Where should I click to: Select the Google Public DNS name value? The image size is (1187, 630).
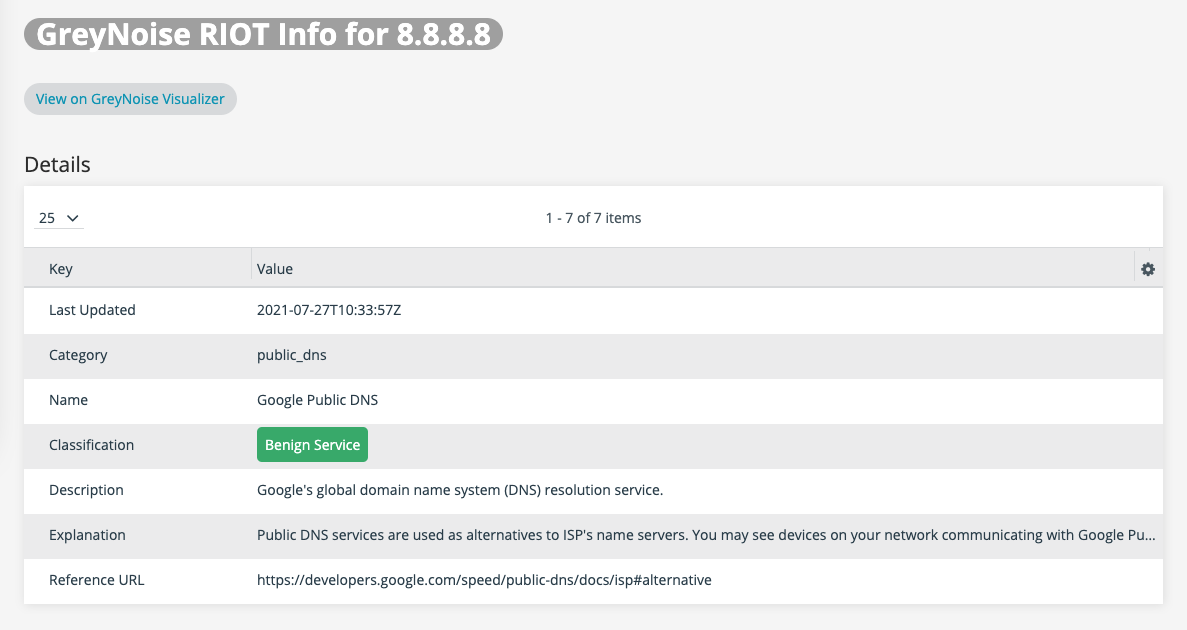click(317, 400)
